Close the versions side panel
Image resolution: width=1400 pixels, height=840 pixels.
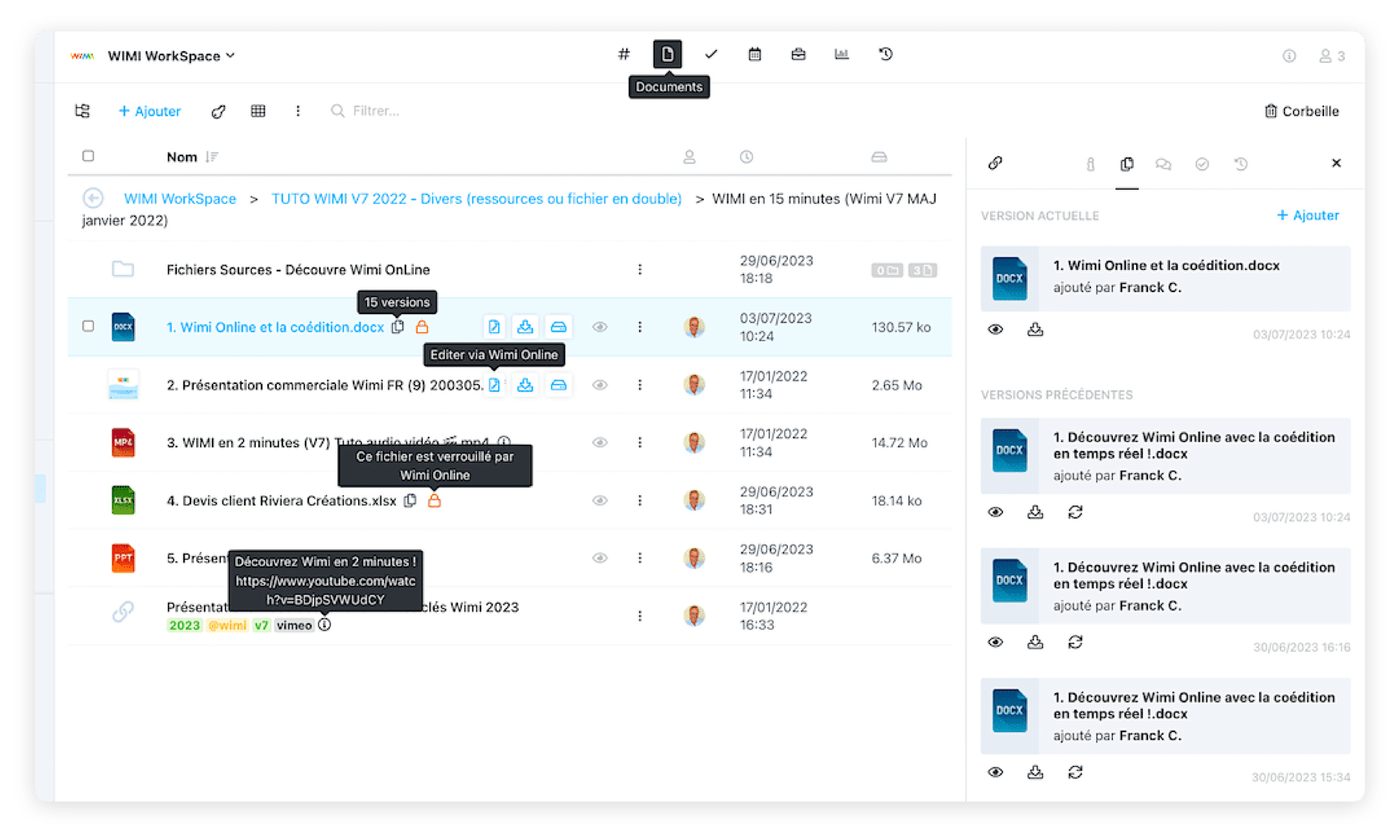[1336, 163]
